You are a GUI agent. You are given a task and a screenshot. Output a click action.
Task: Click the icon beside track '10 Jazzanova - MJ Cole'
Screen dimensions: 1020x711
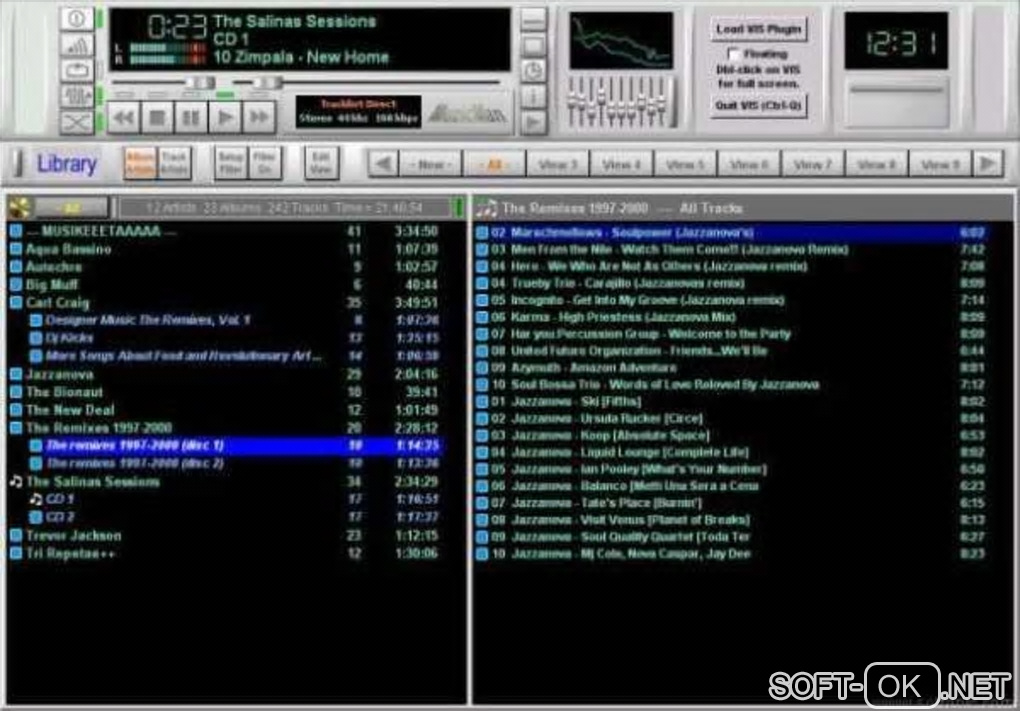[x=482, y=554]
